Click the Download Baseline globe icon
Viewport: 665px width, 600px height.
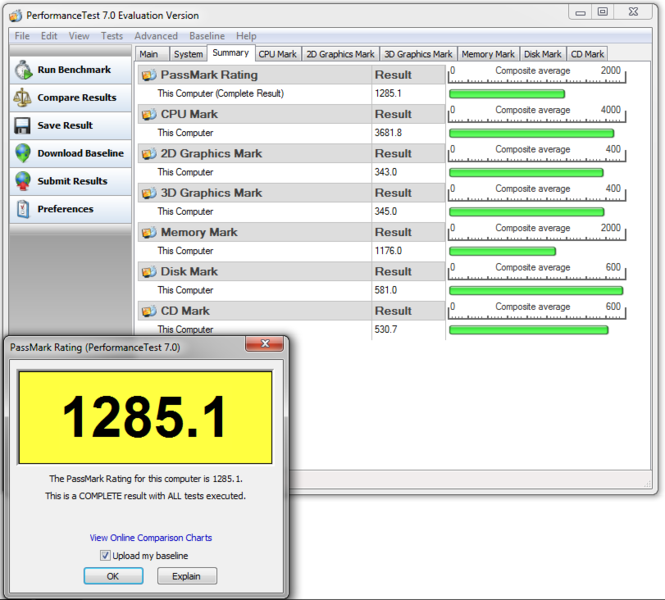[x=23, y=153]
